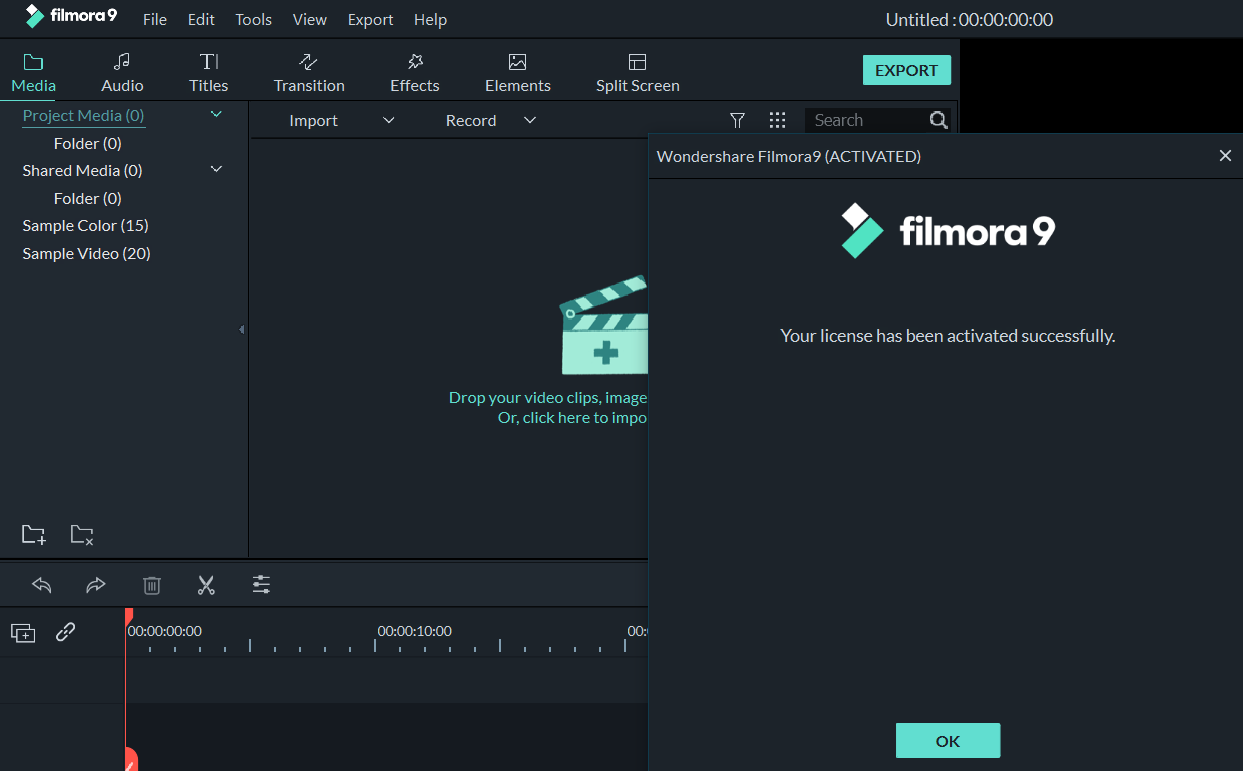Open Sample Color (15)

coord(86,226)
